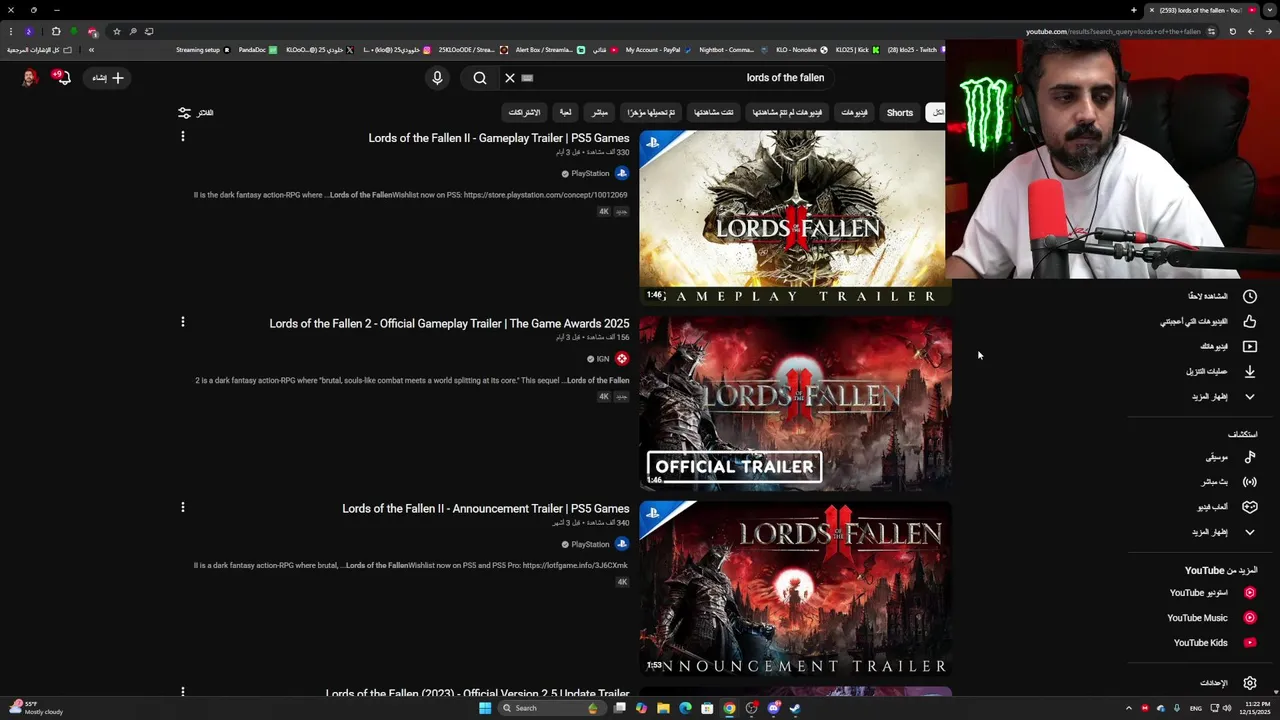Click the voice search microphone icon
Viewport: 1280px width, 720px height.
[x=437, y=78]
